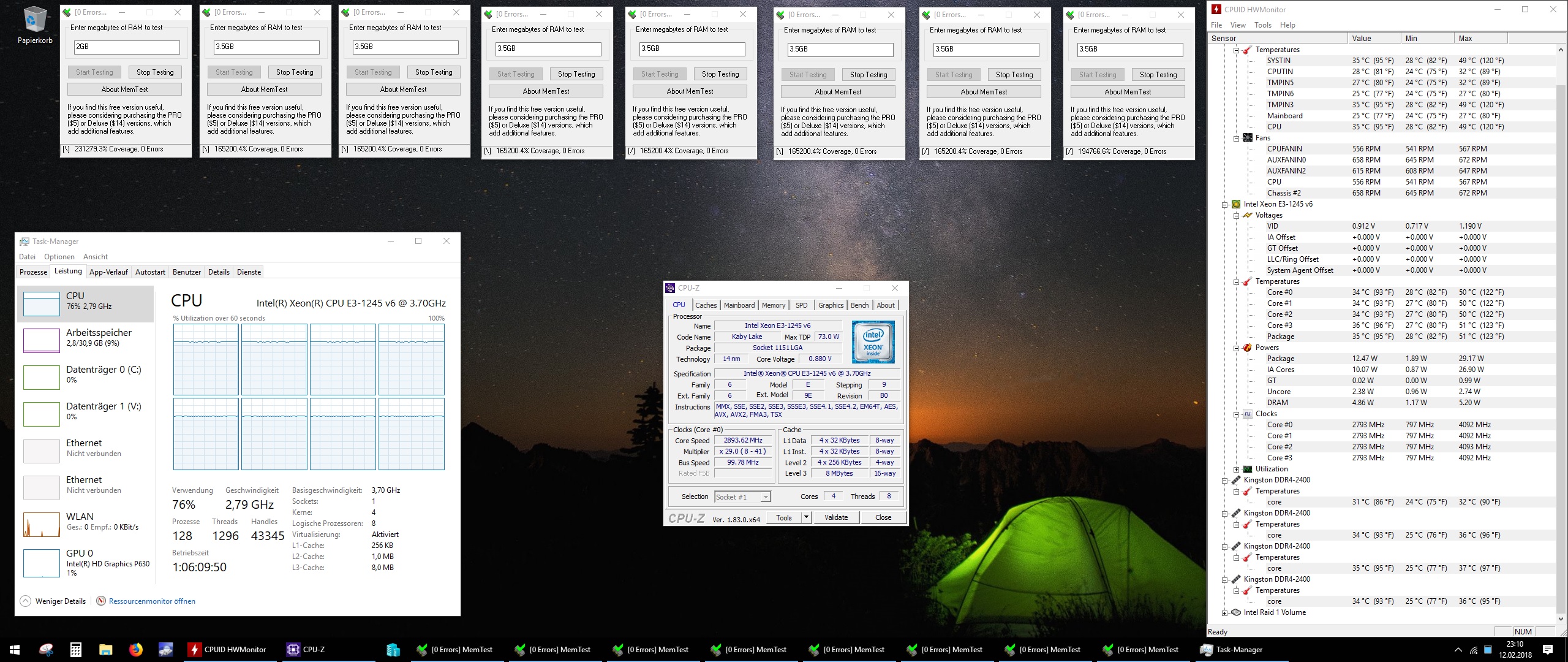Expand the Intel Raid 1 Volume node
Image resolution: width=1568 pixels, height=662 pixels.
[1225, 613]
